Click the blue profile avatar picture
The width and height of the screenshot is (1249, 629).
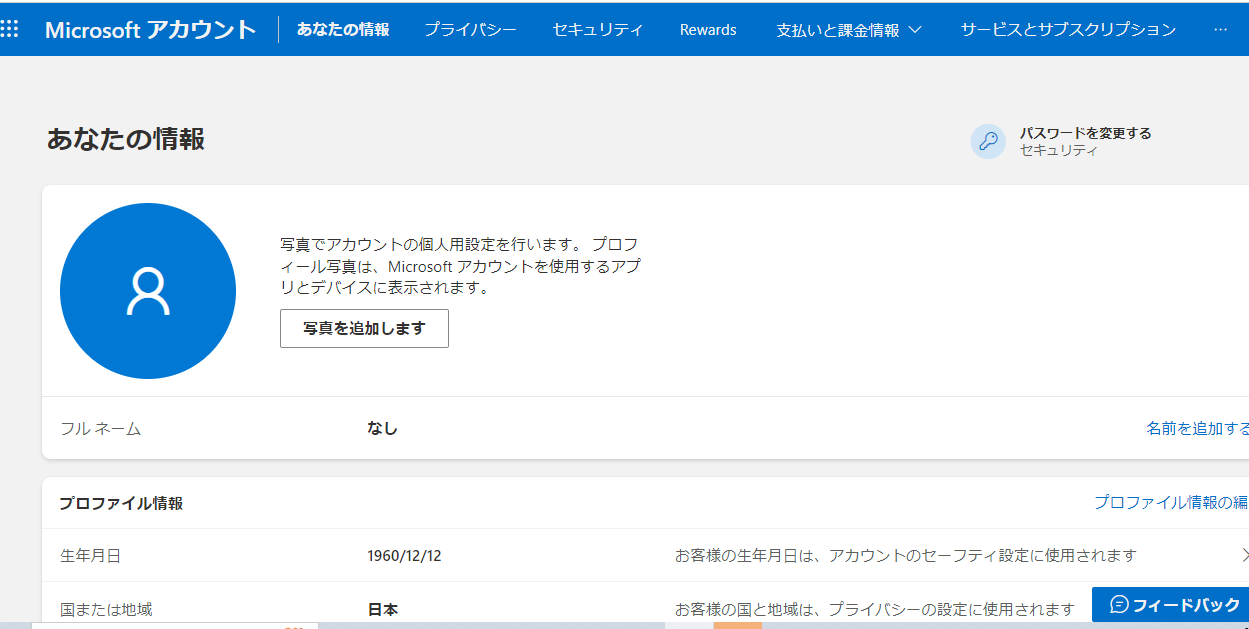tap(148, 291)
